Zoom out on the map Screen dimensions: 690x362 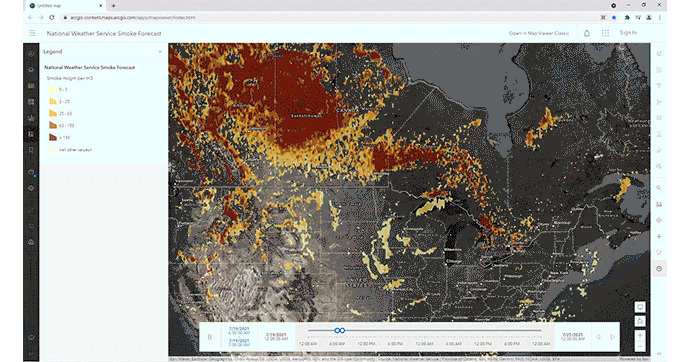(x=640, y=347)
